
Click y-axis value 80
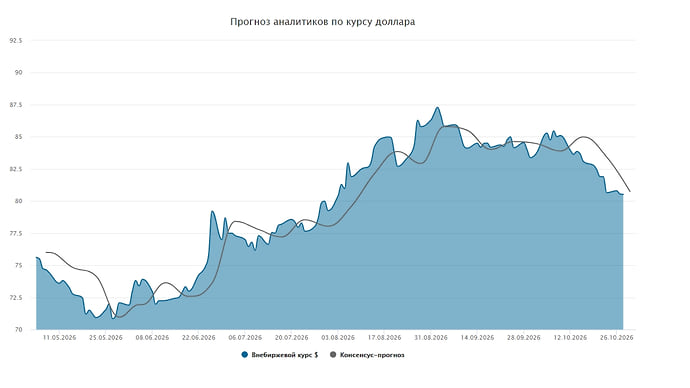pos(19,201)
